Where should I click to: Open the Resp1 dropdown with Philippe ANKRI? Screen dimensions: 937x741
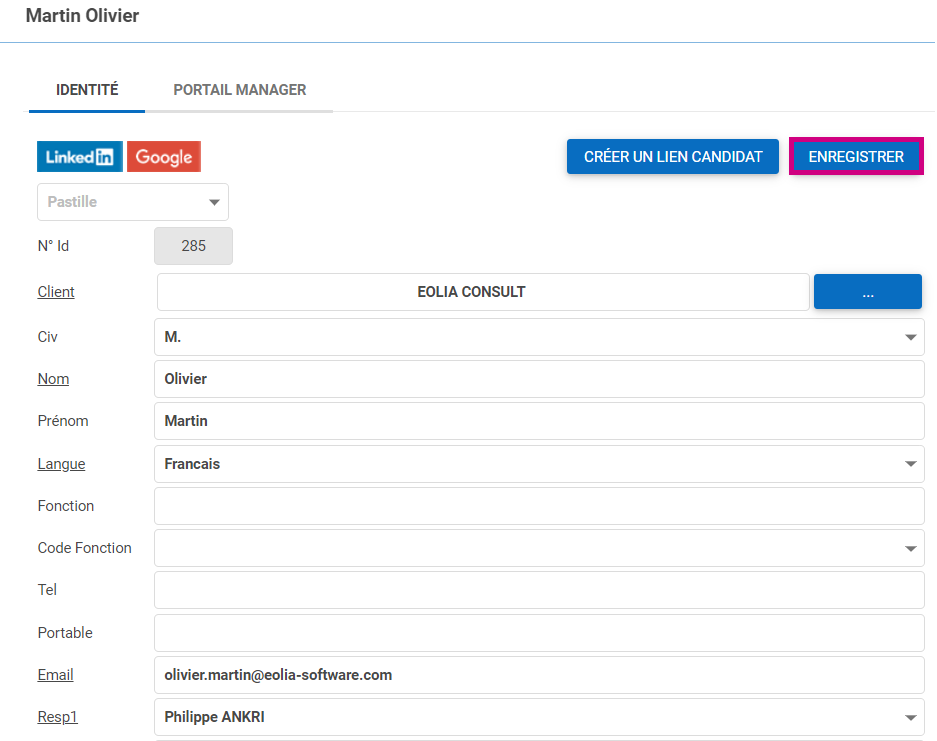(x=539, y=717)
